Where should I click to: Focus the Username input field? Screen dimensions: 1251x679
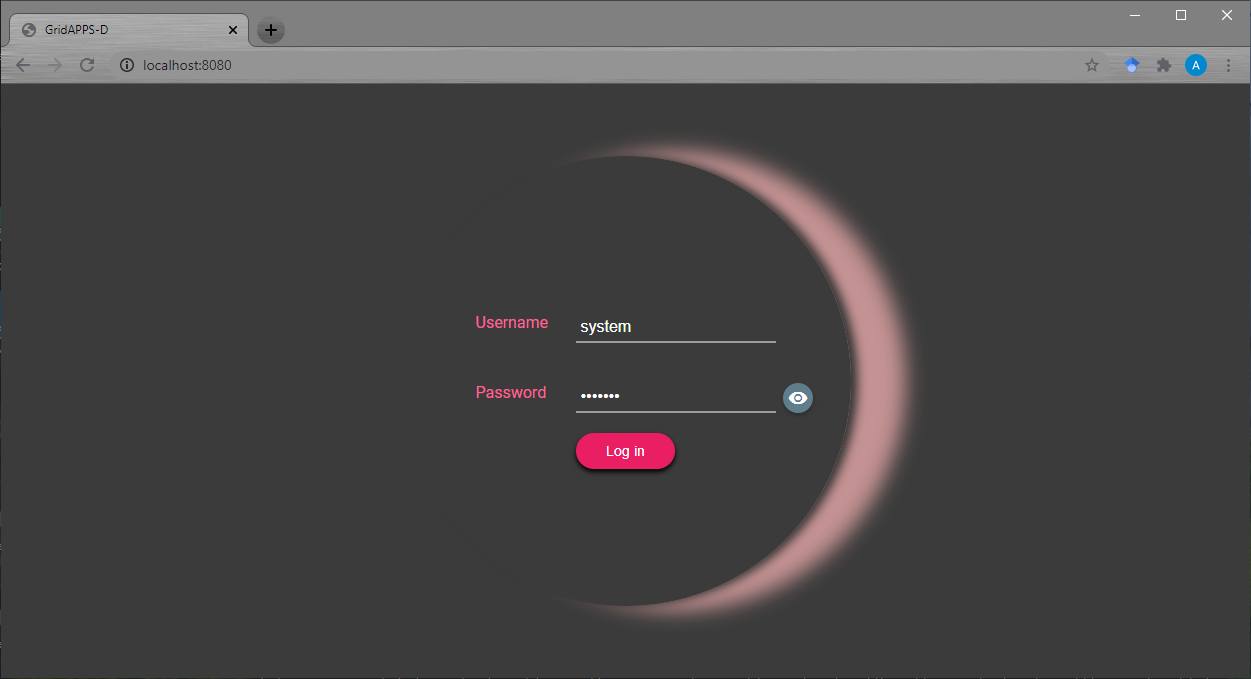tap(676, 327)
